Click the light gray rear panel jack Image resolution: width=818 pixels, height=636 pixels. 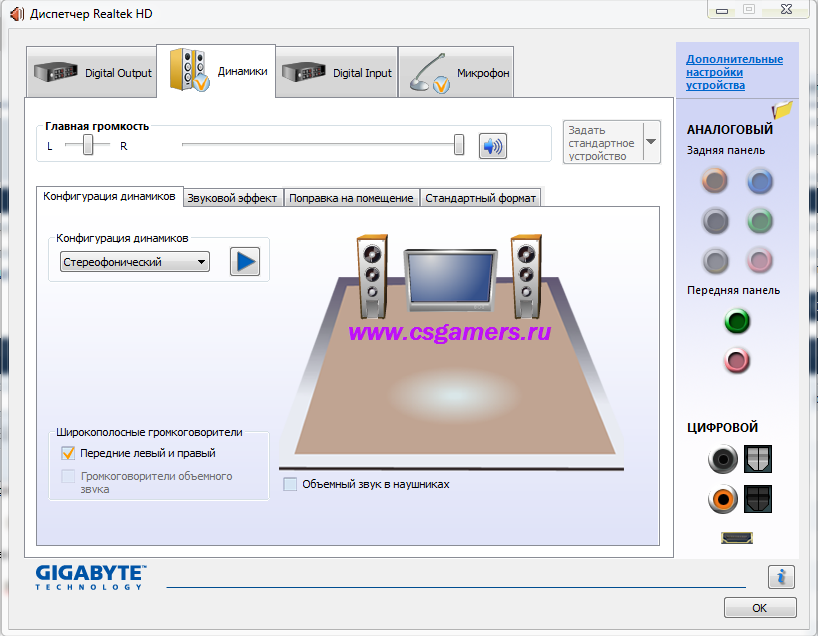tap(715, 260)
